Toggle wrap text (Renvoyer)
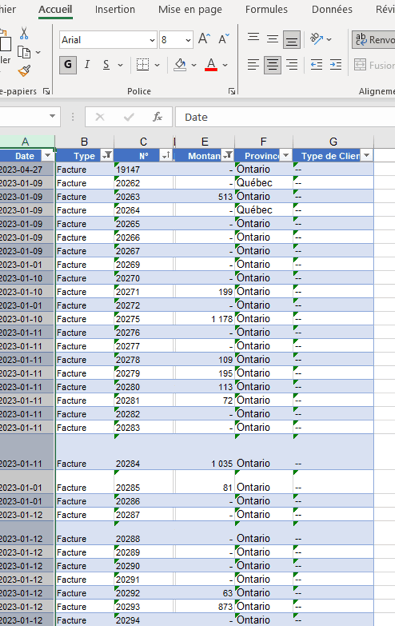The height and width of the screenshot is (626, 395). pos(374,40)
